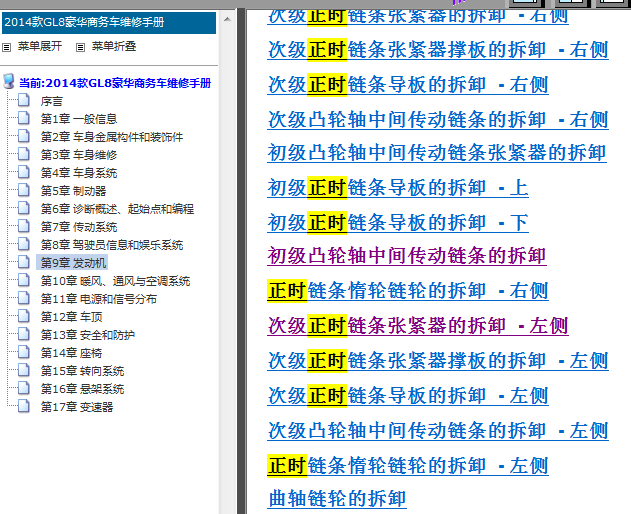The width and height of the screenshot is (631, 514).
Task: Click the page icon next to 第5章 制动器
Action: pyautogui.click(x=24, y=190)
